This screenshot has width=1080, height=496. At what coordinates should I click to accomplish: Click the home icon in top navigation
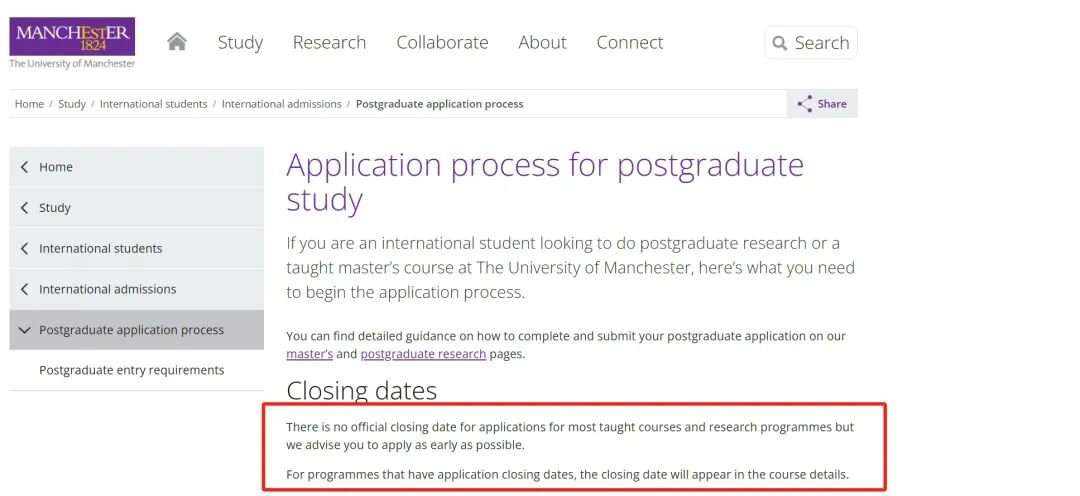177,42
